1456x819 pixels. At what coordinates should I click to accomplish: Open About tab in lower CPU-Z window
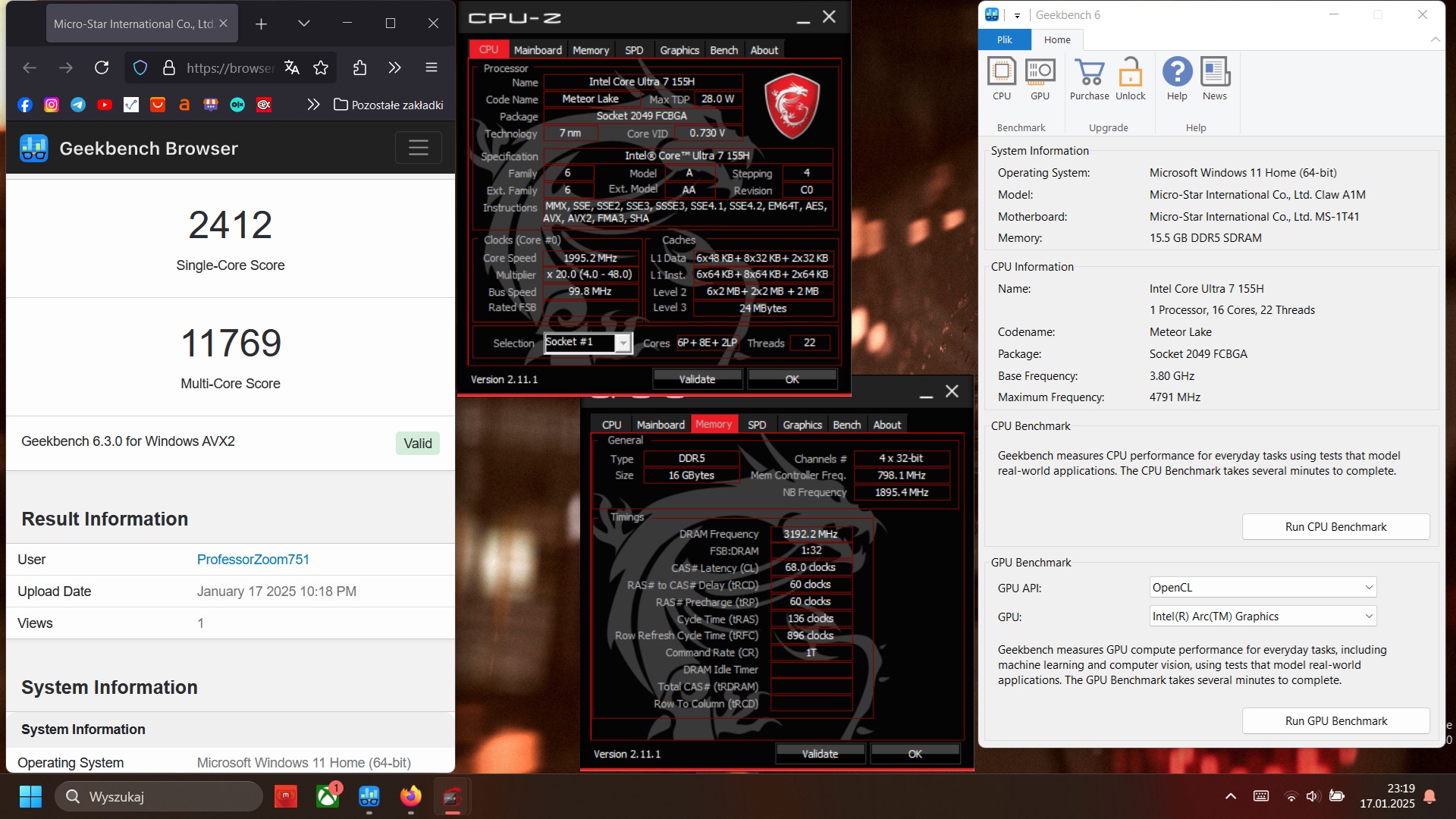(x=886, y=425)
